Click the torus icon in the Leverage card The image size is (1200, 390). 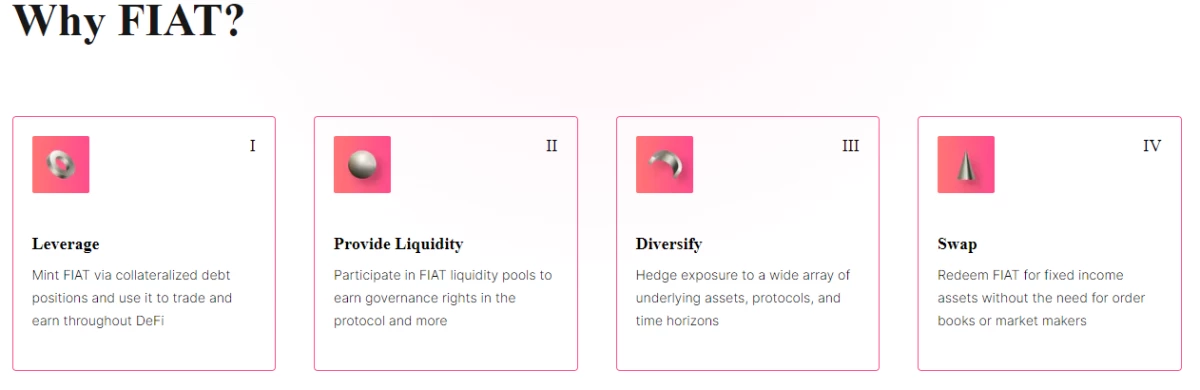click(x=61, y=164)
